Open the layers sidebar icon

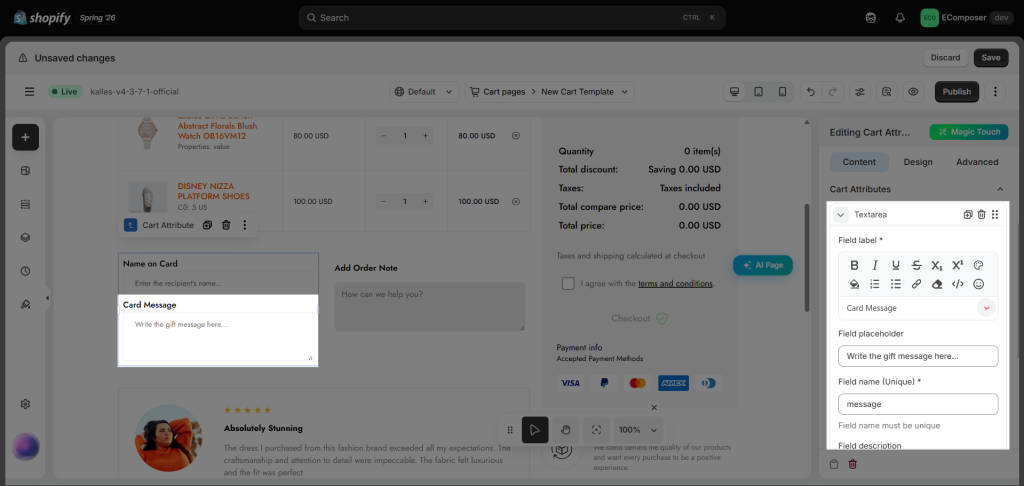tap(25, 238)
